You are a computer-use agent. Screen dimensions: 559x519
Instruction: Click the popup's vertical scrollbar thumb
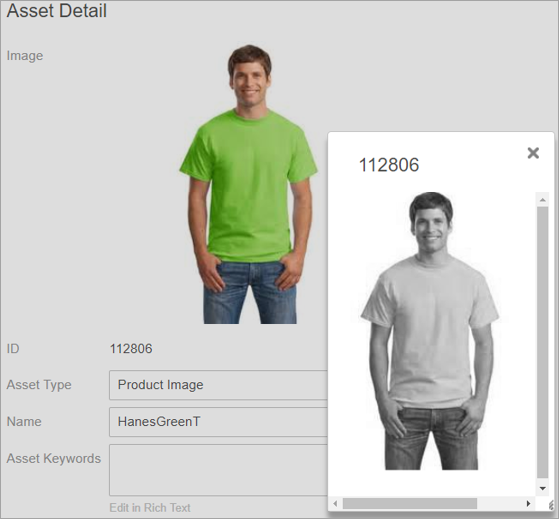tap(543, 342)
